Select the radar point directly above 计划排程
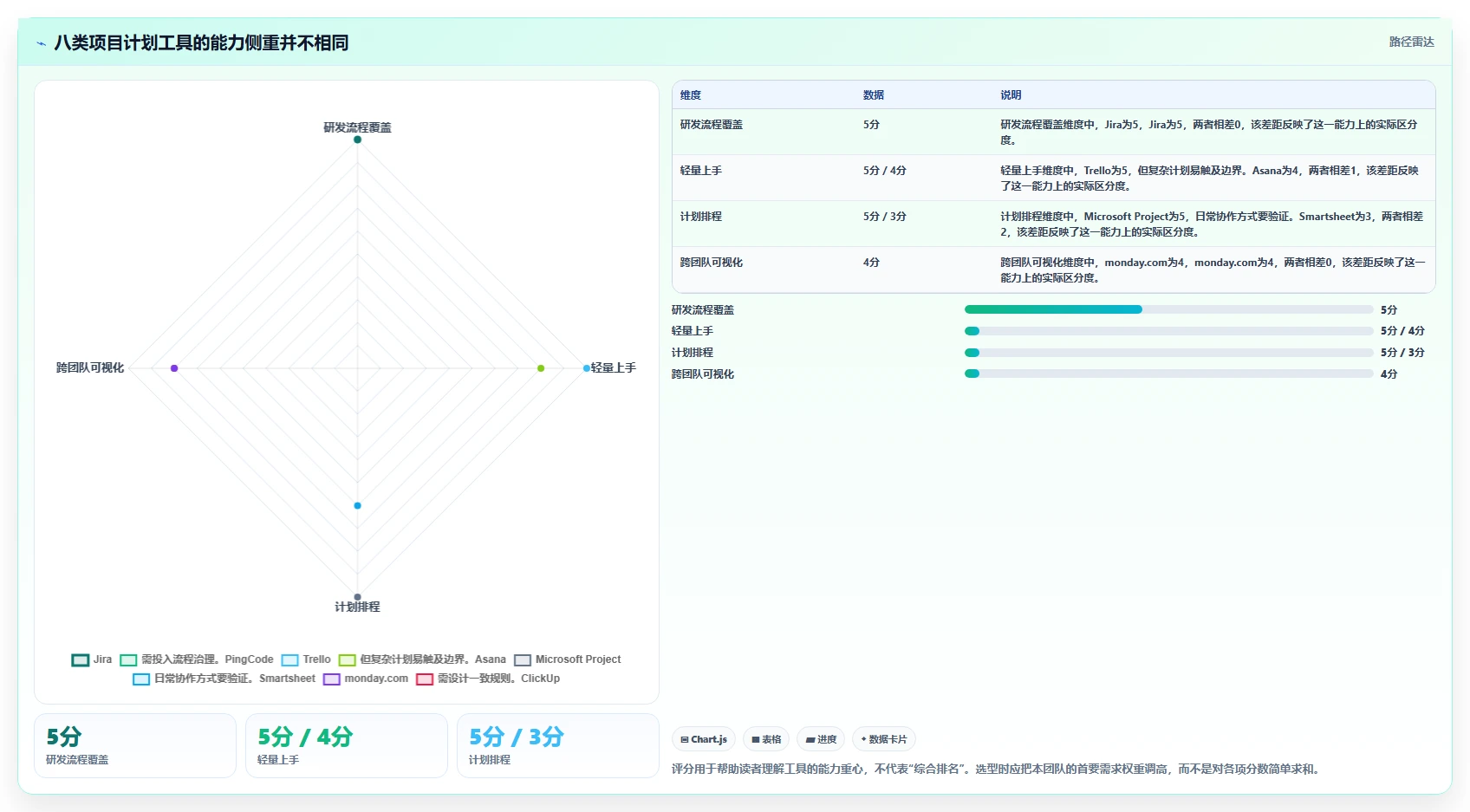The height and width of the screenshot is (812, 1470). point(357,597)
